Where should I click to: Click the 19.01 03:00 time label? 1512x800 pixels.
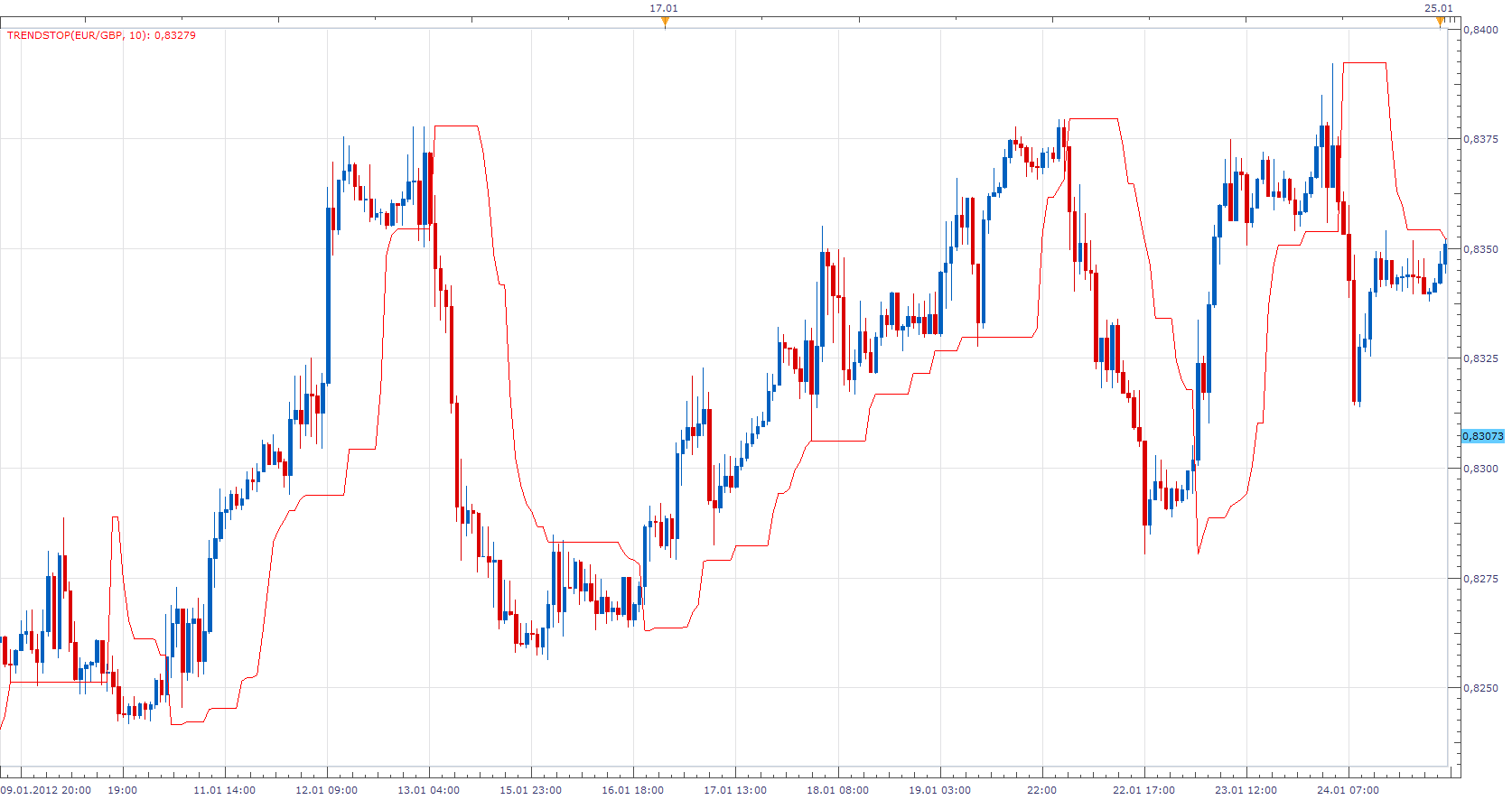point(939,790)
